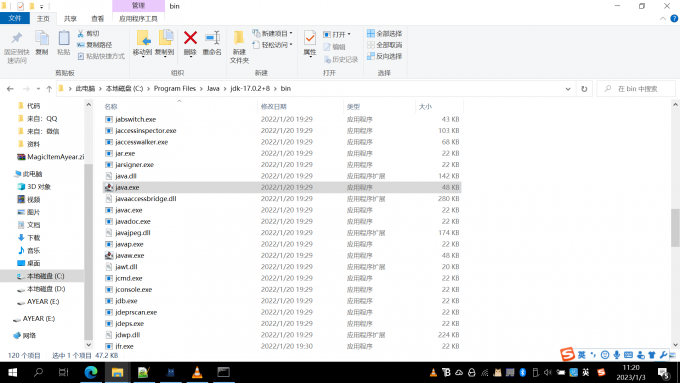This screenshot has width=680, height=383.
Task: Deselect all items via ribbon
Action: click(x=384, y=45)
